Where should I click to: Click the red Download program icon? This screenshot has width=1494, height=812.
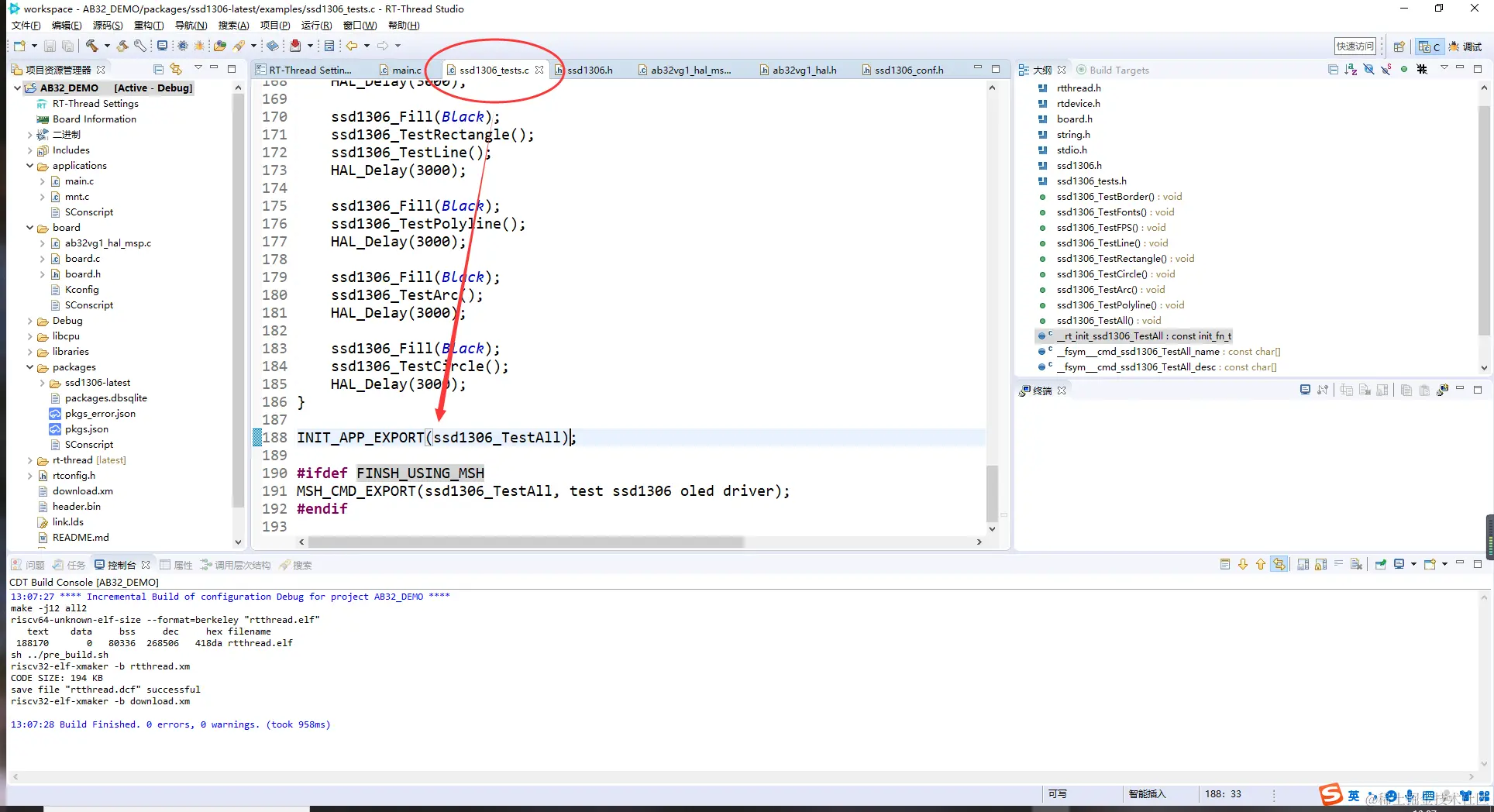pyautogui.click(x=295, y=46)
